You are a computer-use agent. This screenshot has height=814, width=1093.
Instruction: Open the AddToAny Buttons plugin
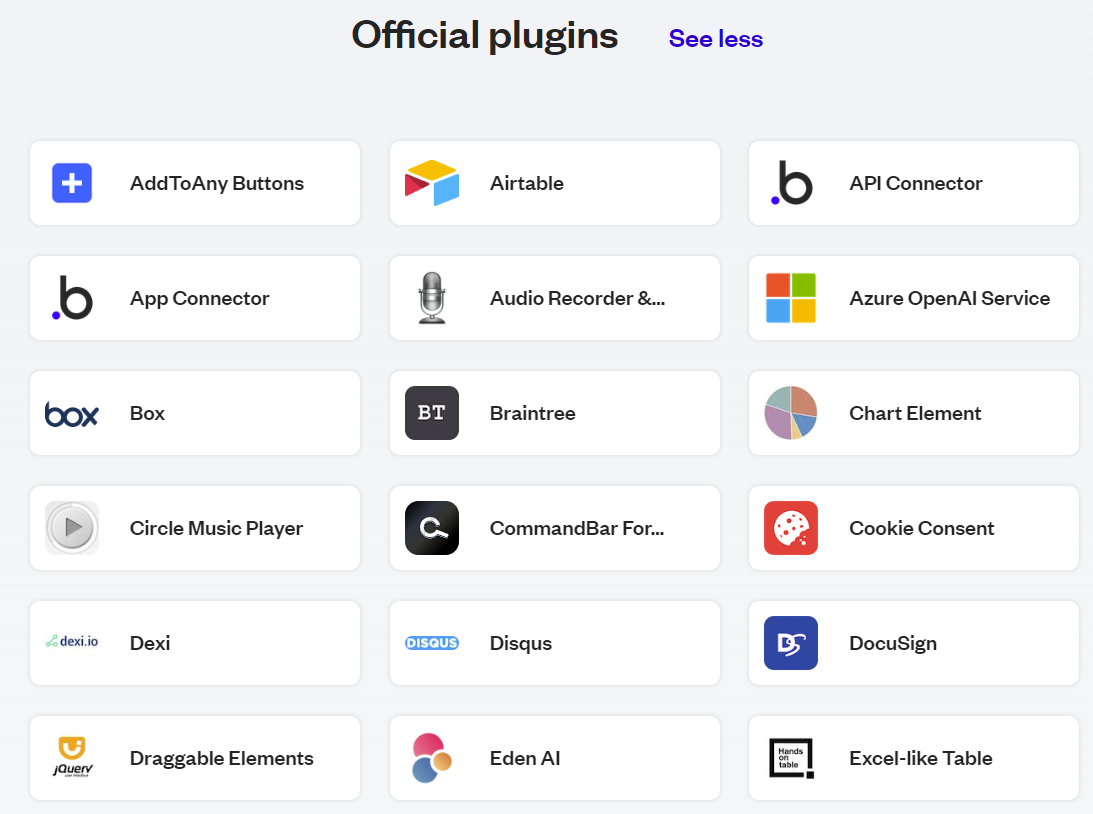195,183
